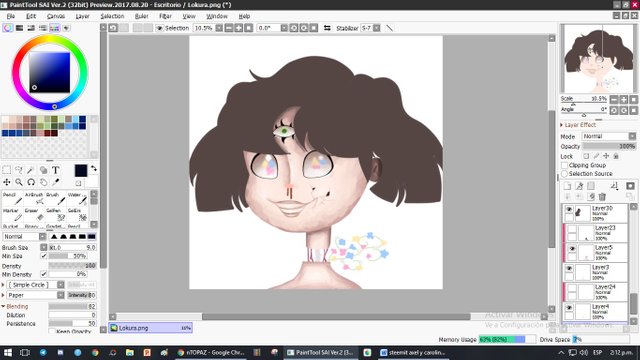640x360 pixels.
Task: Open the Paper texture dropdown
Action: click(60, 295)
